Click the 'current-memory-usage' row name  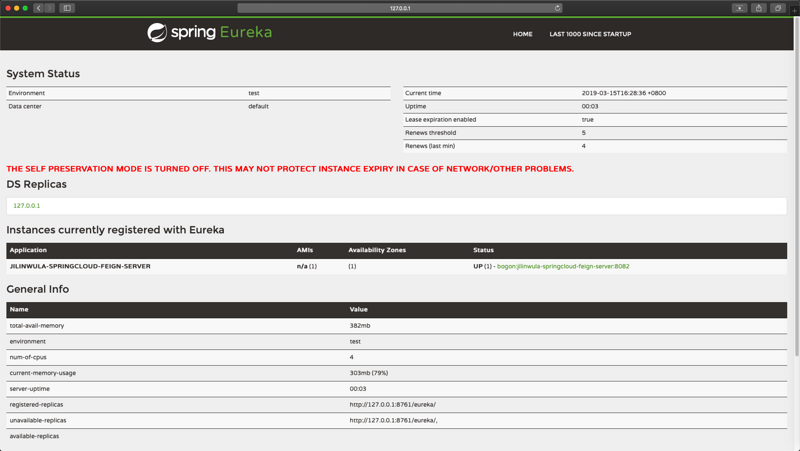point(43,373)
